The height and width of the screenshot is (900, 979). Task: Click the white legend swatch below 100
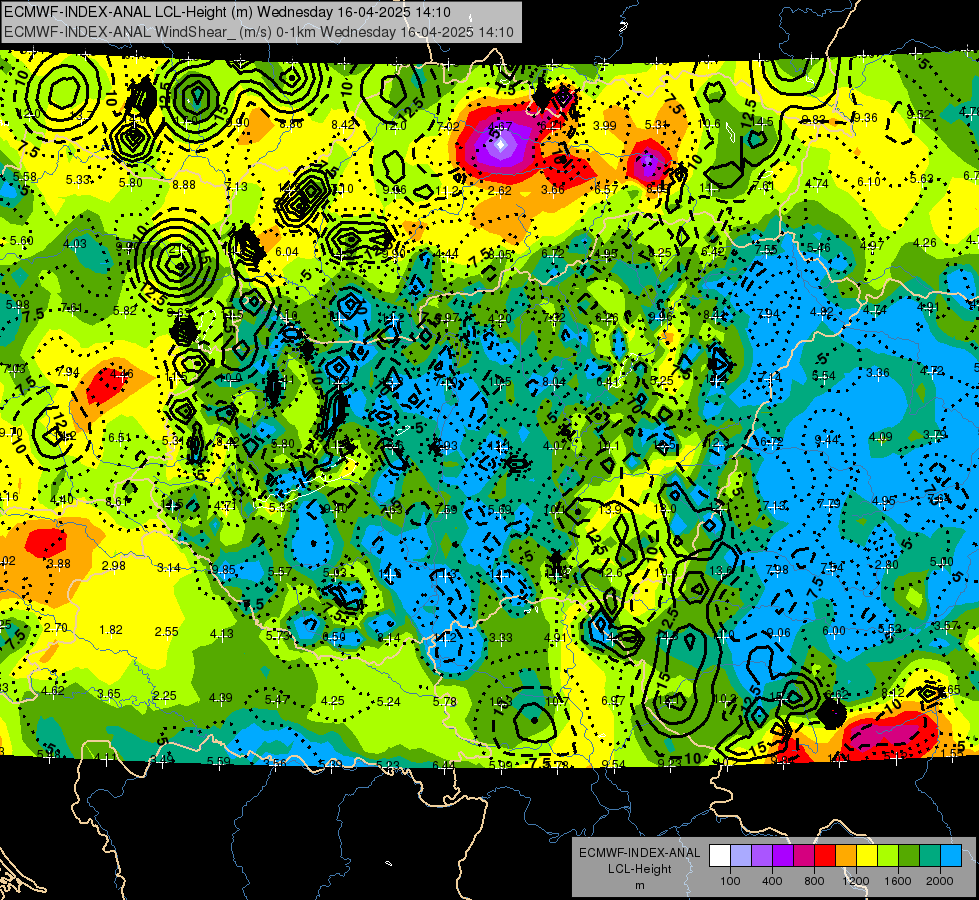tap(720, 856)
